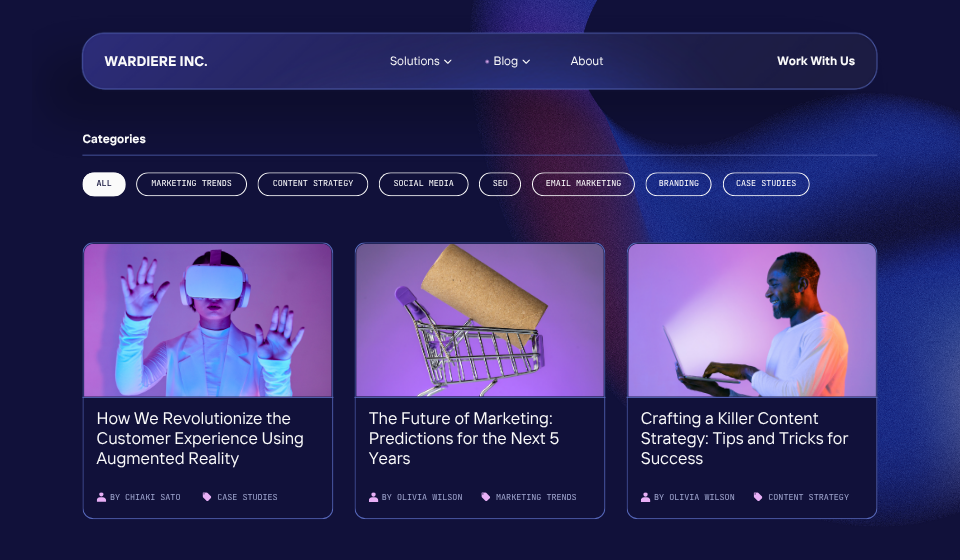Viewport: 960px width, 560px height.
Task: Filter by SEO category pill
Action: pyautogui.click(x=500, y=184)
